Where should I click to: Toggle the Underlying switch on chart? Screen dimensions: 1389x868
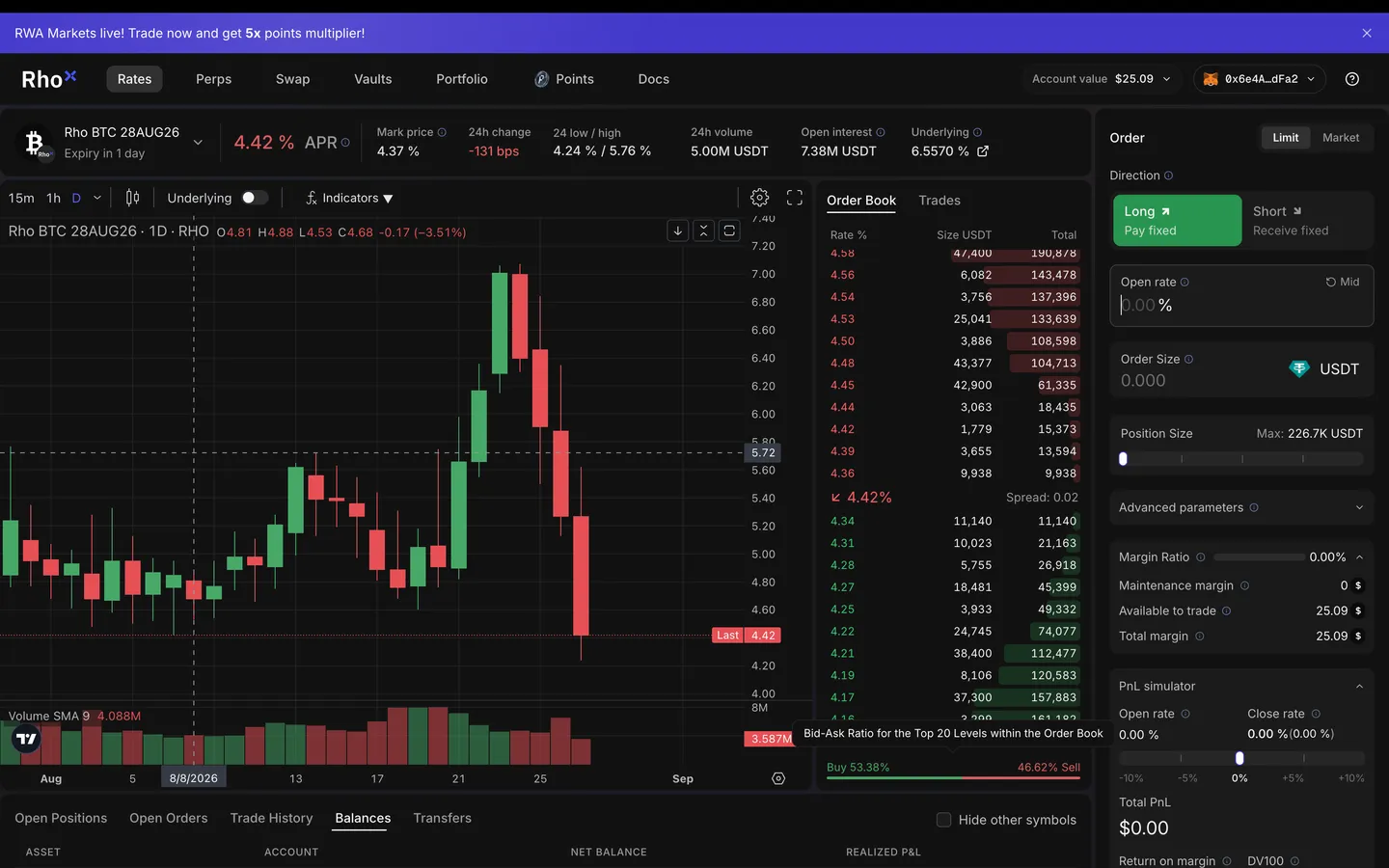coord(255,198)
